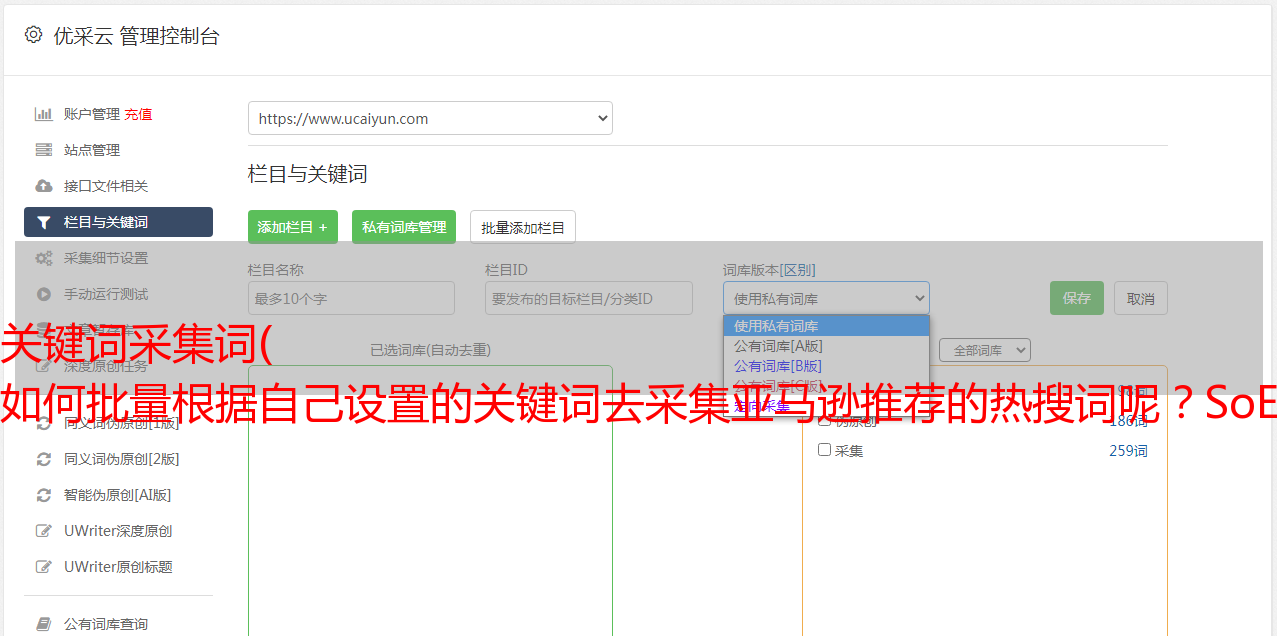Click the 259词 count link
This screenshot has width=1277, height=636.
point(1128,451)
